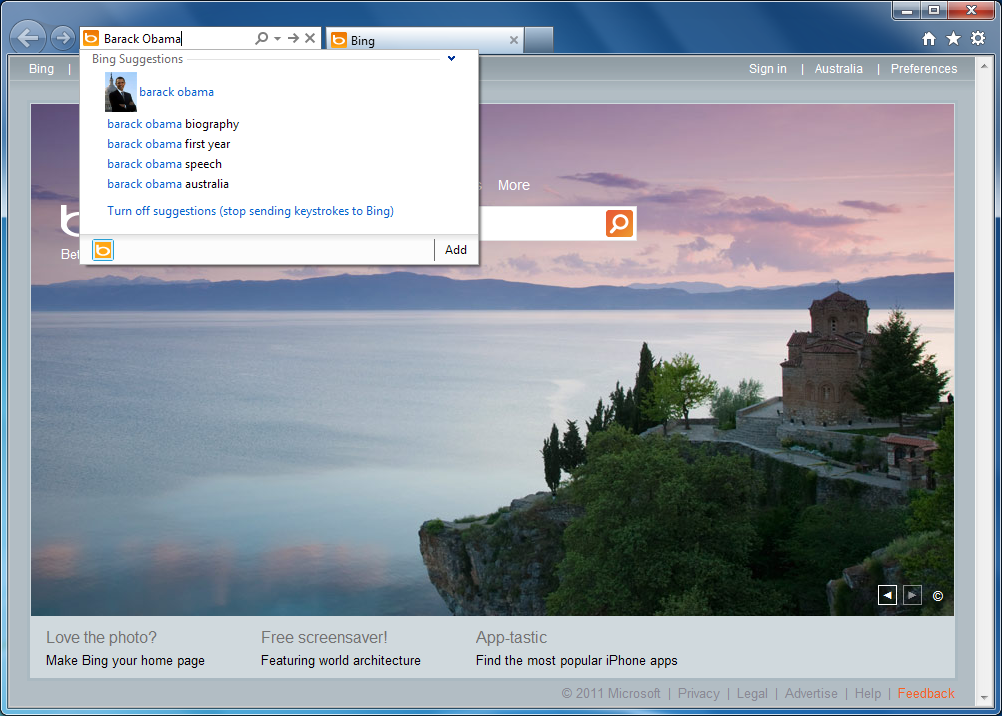Click Turn off suggestions link
The image size is (1002, 716).
[x=250, y=211]
